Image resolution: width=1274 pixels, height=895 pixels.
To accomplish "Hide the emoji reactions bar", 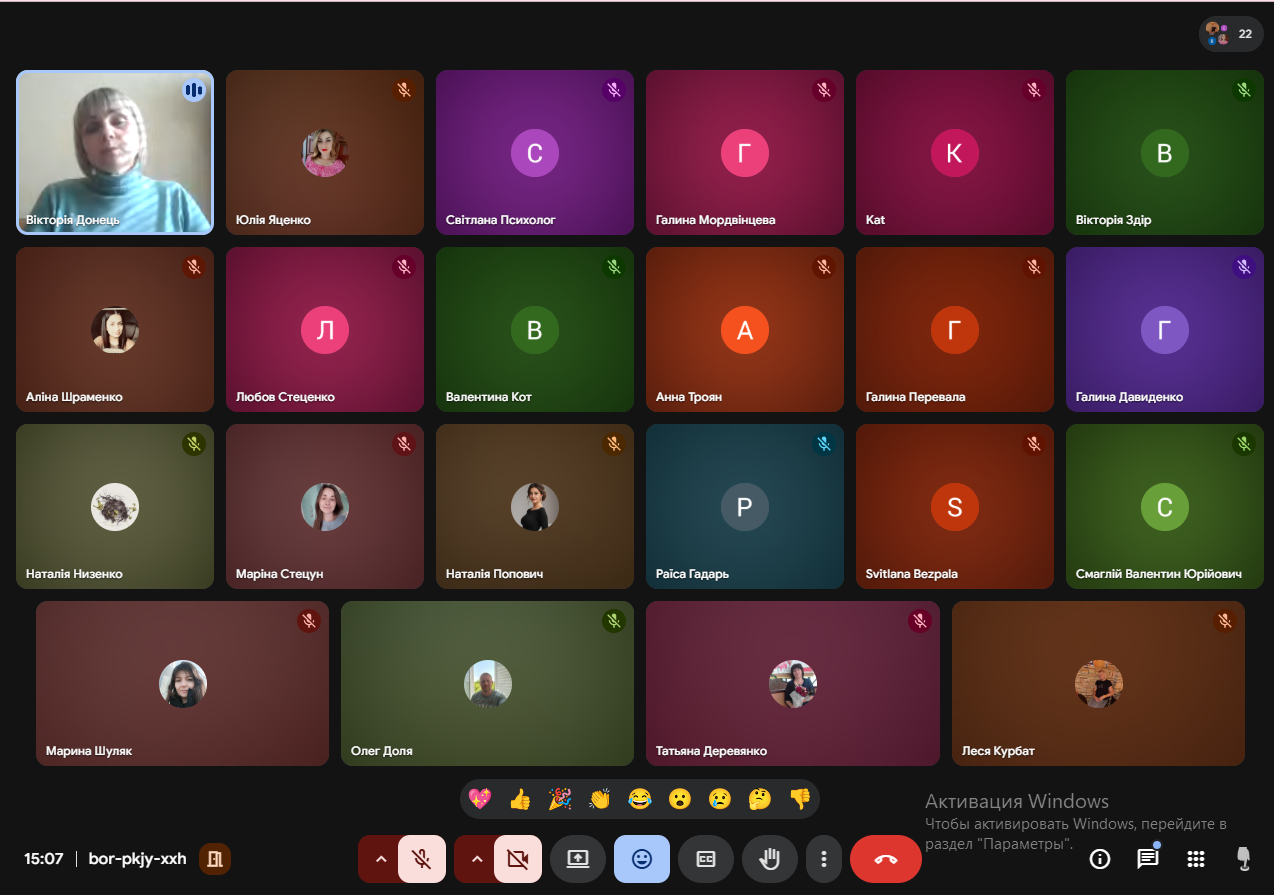I will point(642,859).
